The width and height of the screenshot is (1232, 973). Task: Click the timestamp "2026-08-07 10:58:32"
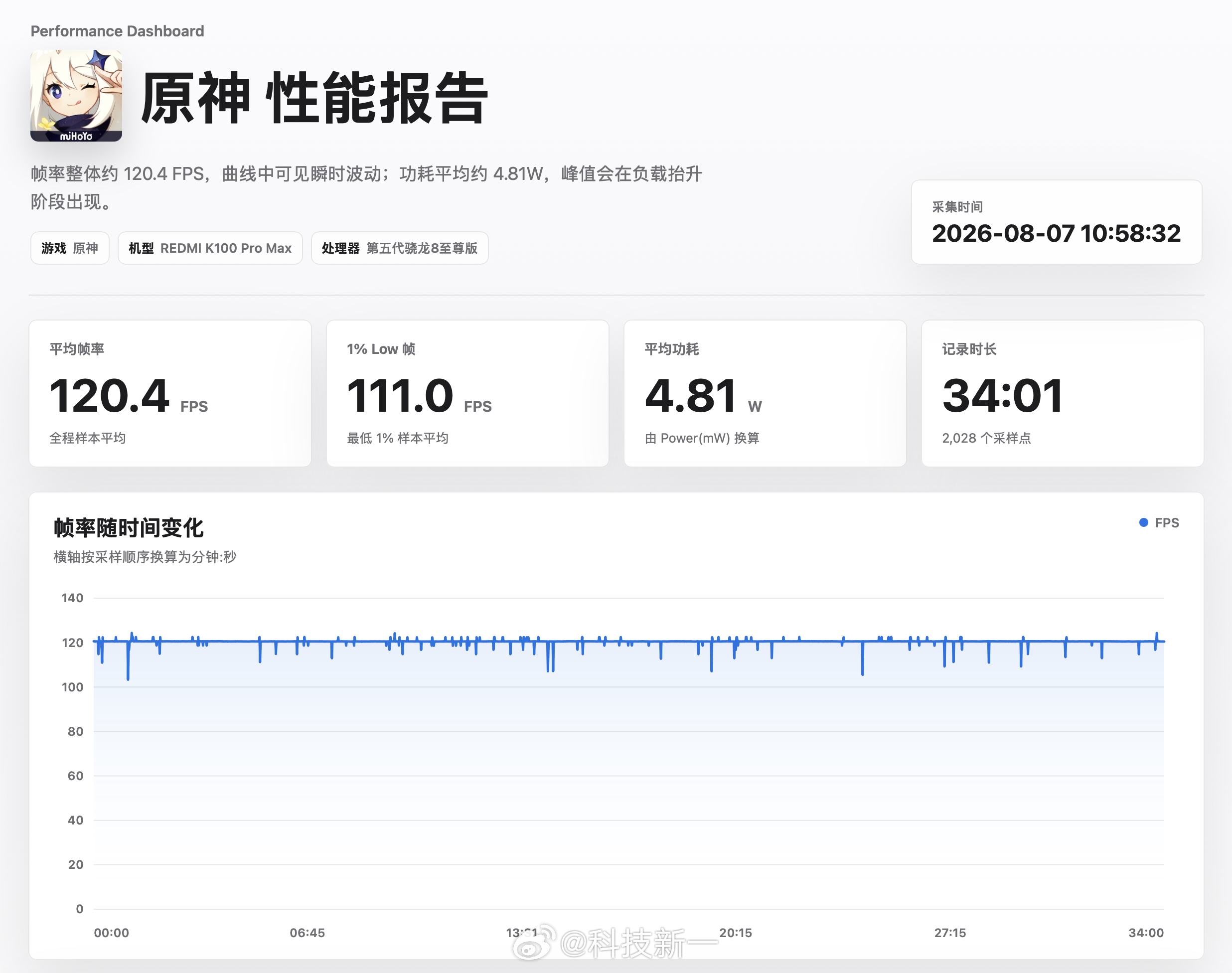coord(1057,233)
